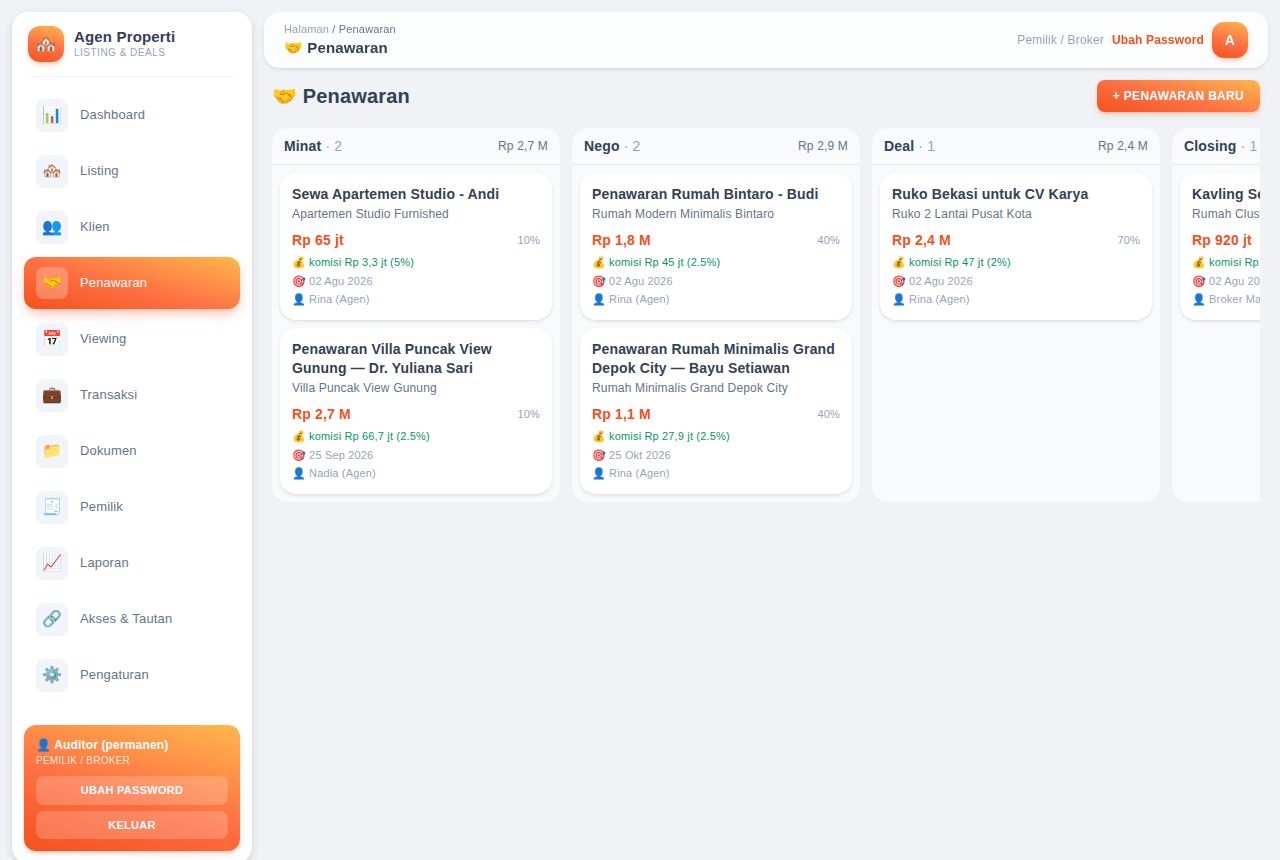Go to Penawaran menu item
This screenshot has height=860, width=1280.
click(x=132, y=283)
